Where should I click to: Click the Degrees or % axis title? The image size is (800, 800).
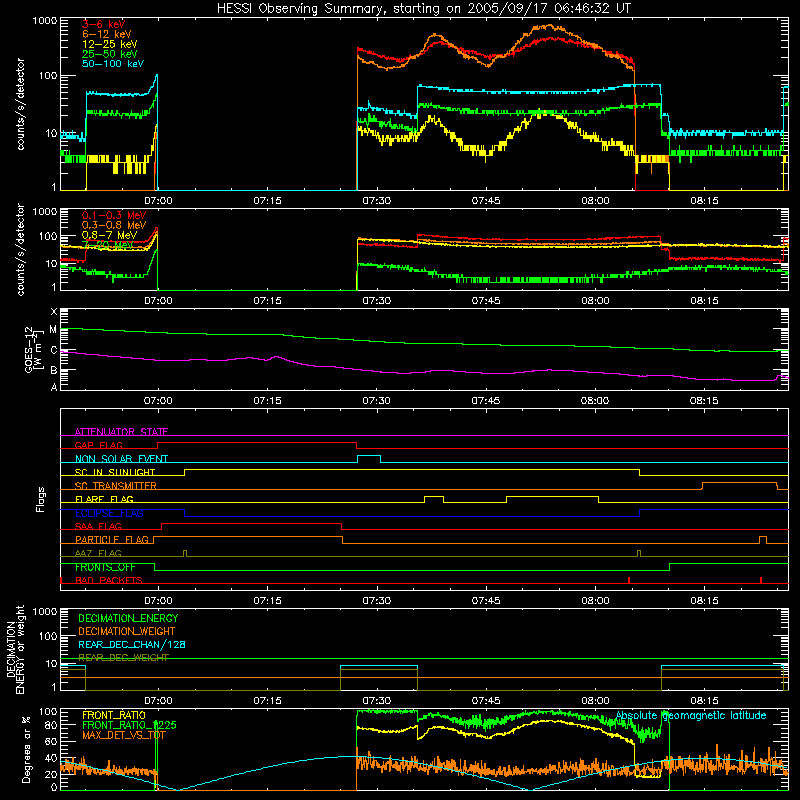click(26, 749)
